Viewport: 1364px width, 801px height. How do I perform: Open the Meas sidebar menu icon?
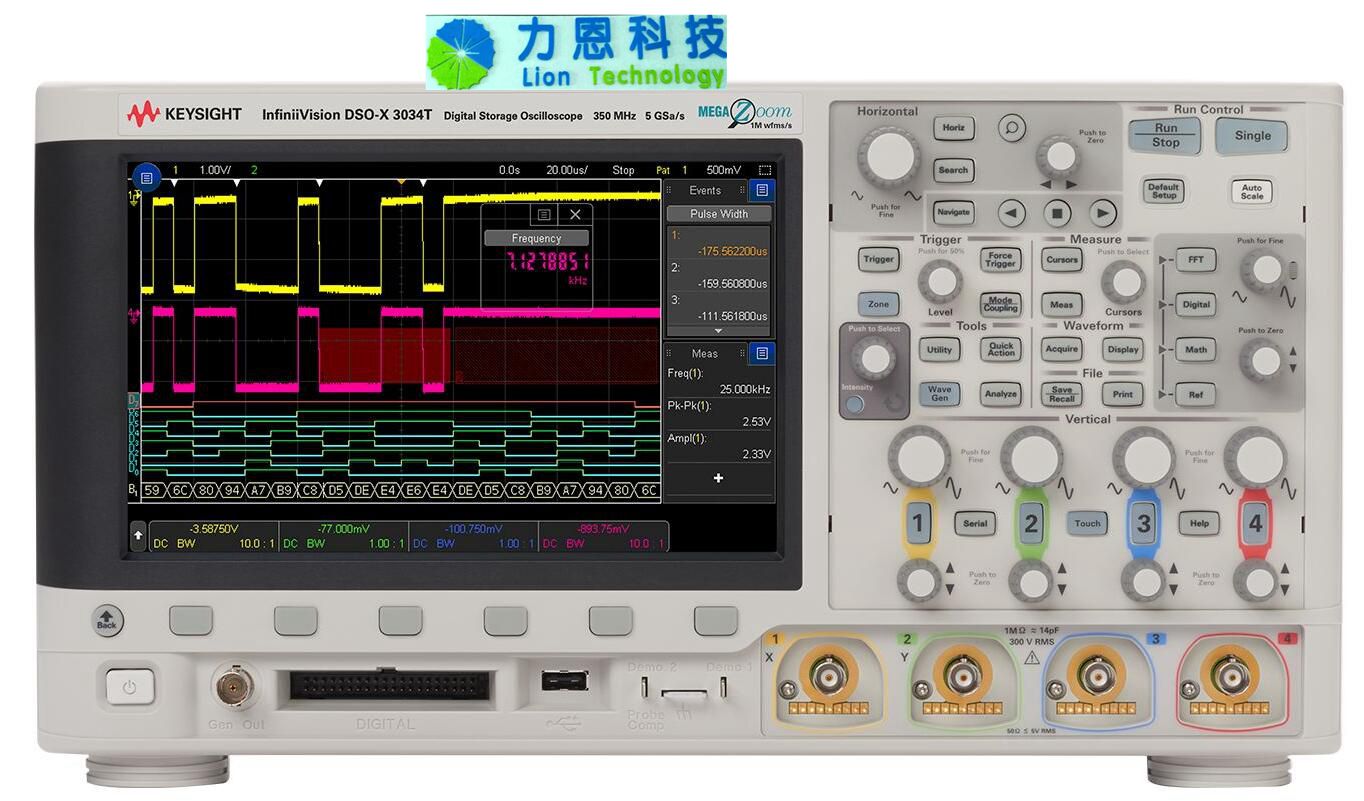[x=761, y=353]
